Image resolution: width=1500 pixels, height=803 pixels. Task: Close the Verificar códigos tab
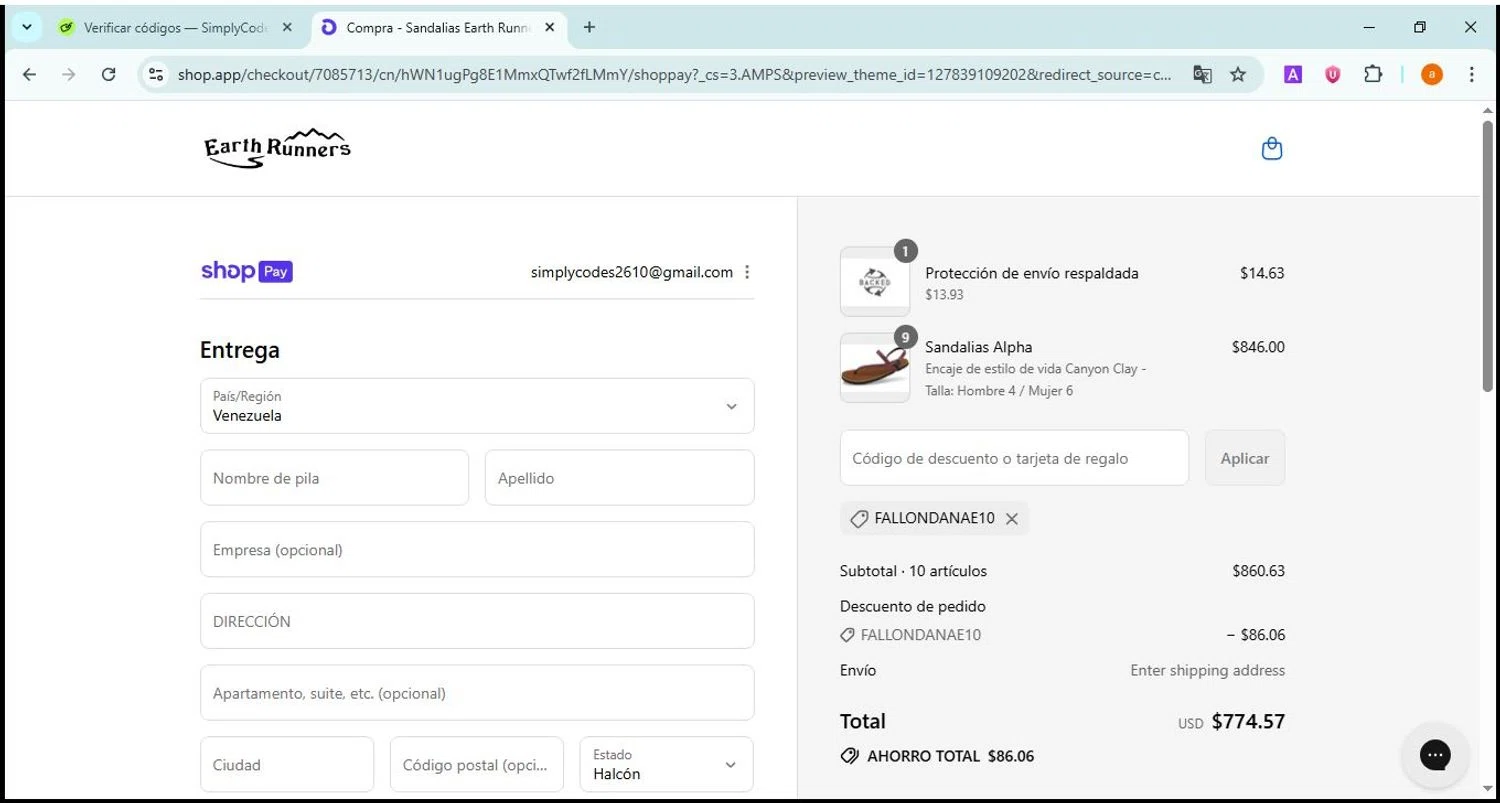[287, 27]
